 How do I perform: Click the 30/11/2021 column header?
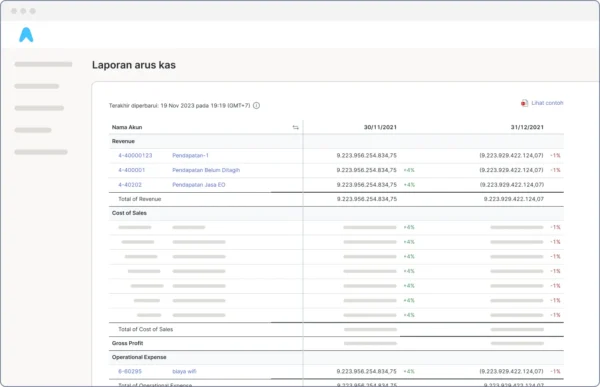(x=380, y=127)
